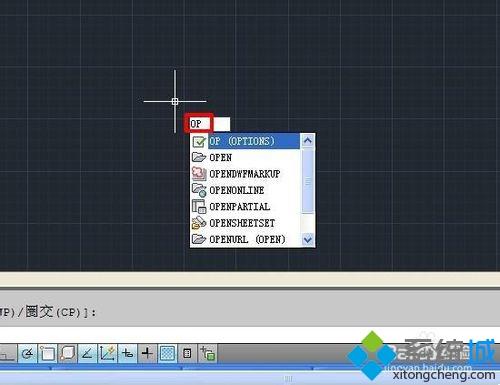Choose OPENDWFMARKUP command suggestion
Image resolution: width=500 pixels, height=385 pixels.
tap(245, 174)
